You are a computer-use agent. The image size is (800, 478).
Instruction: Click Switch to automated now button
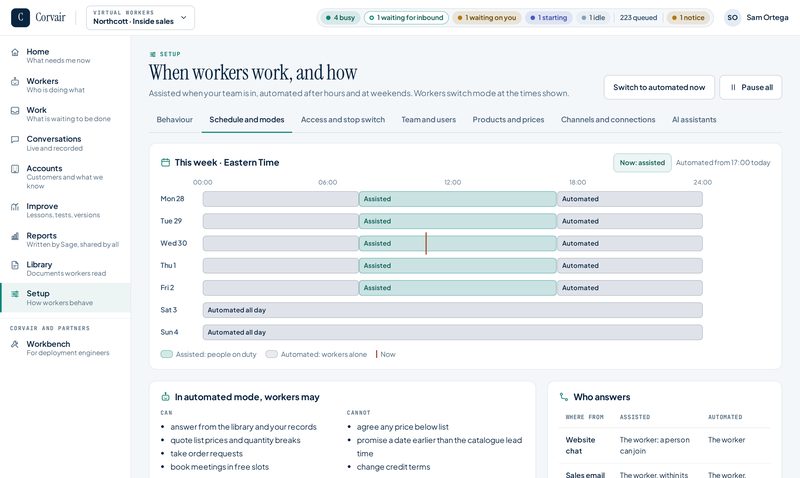tap(659, 87)
